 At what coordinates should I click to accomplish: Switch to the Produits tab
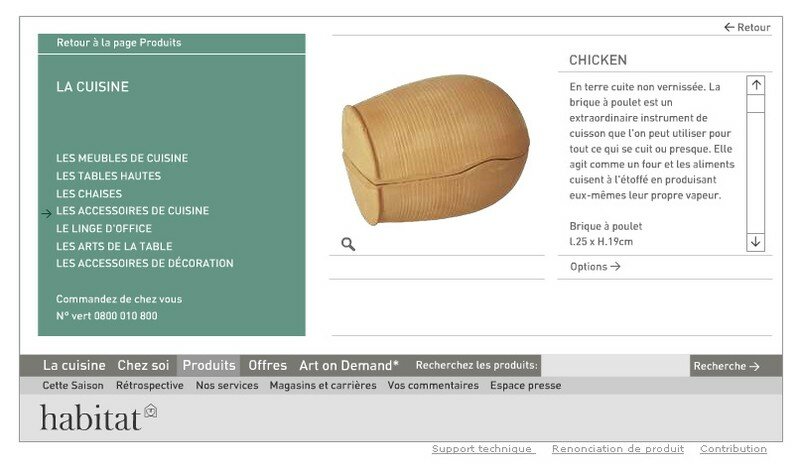coord(209,365)
